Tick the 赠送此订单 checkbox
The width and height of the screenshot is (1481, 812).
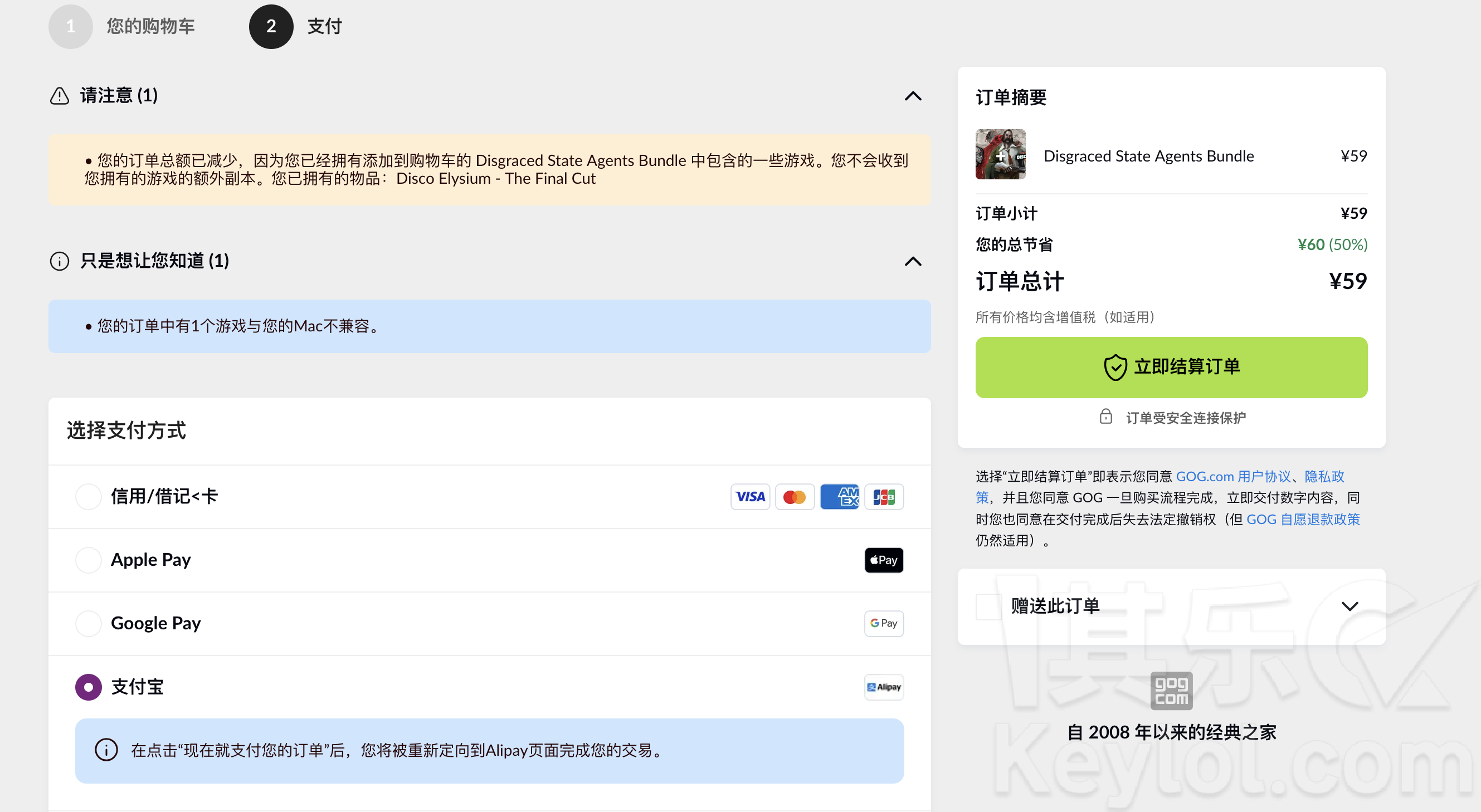989,606
